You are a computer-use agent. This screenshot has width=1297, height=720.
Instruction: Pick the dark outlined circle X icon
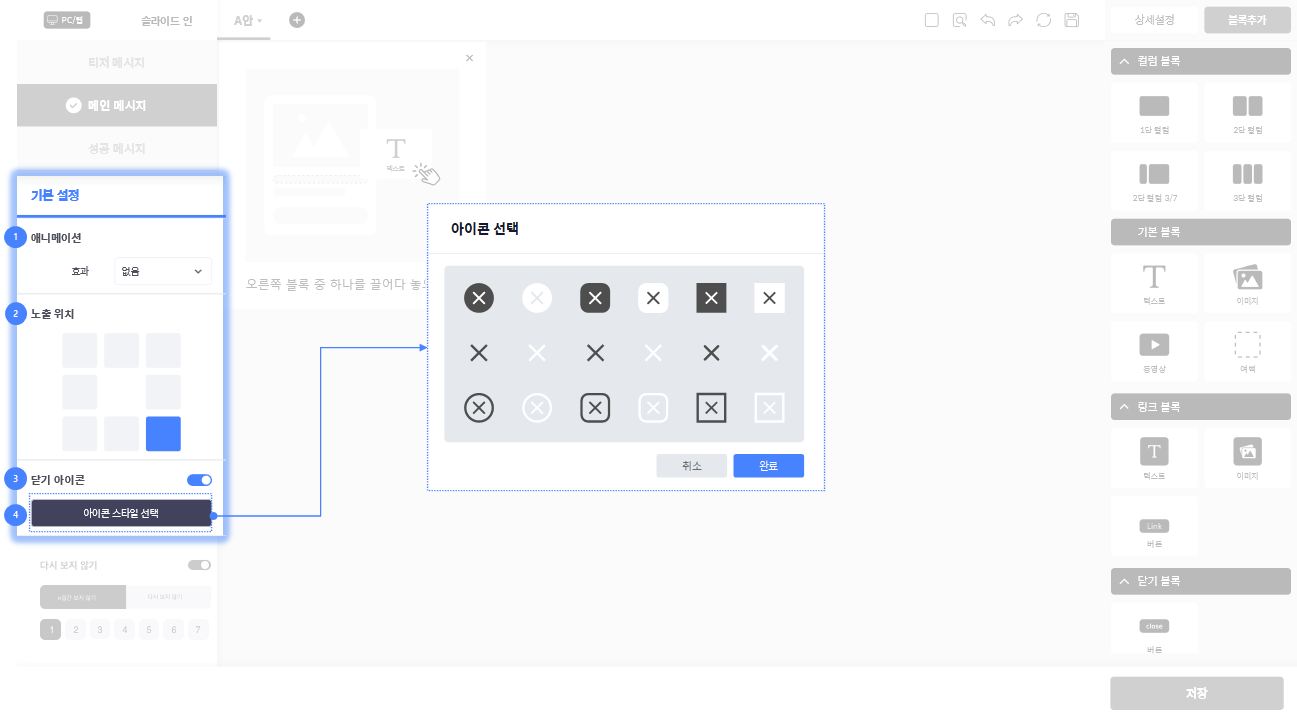479,408
